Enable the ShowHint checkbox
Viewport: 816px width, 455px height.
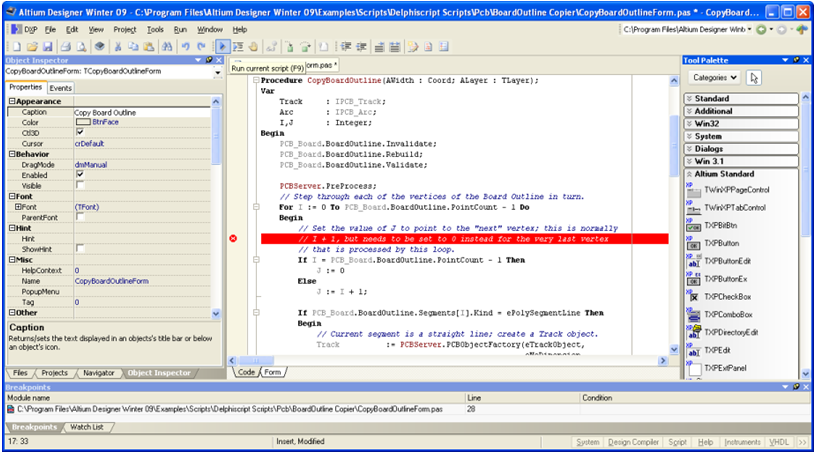tap(80, 249)
